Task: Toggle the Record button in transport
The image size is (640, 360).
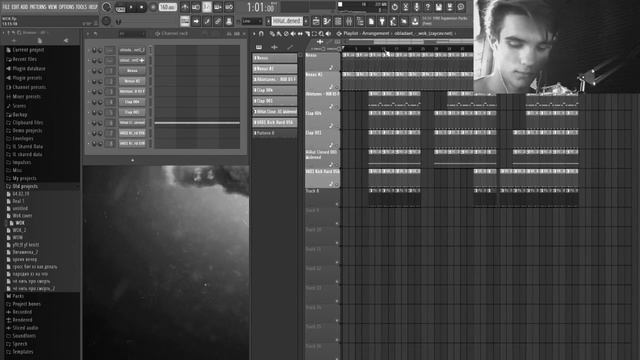Action: pyautogui.click(x=153, y=7)
